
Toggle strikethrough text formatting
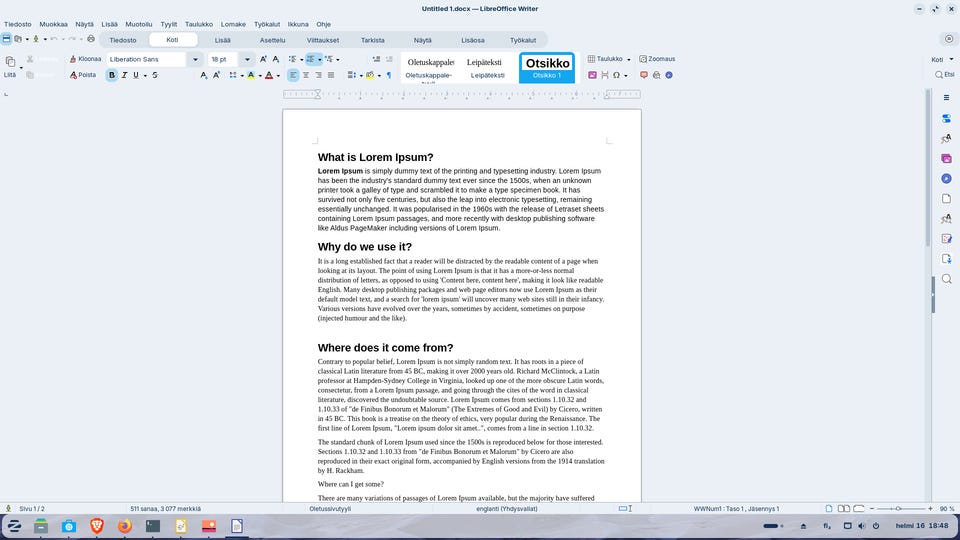pyautogui.click(x=155, y=75)
